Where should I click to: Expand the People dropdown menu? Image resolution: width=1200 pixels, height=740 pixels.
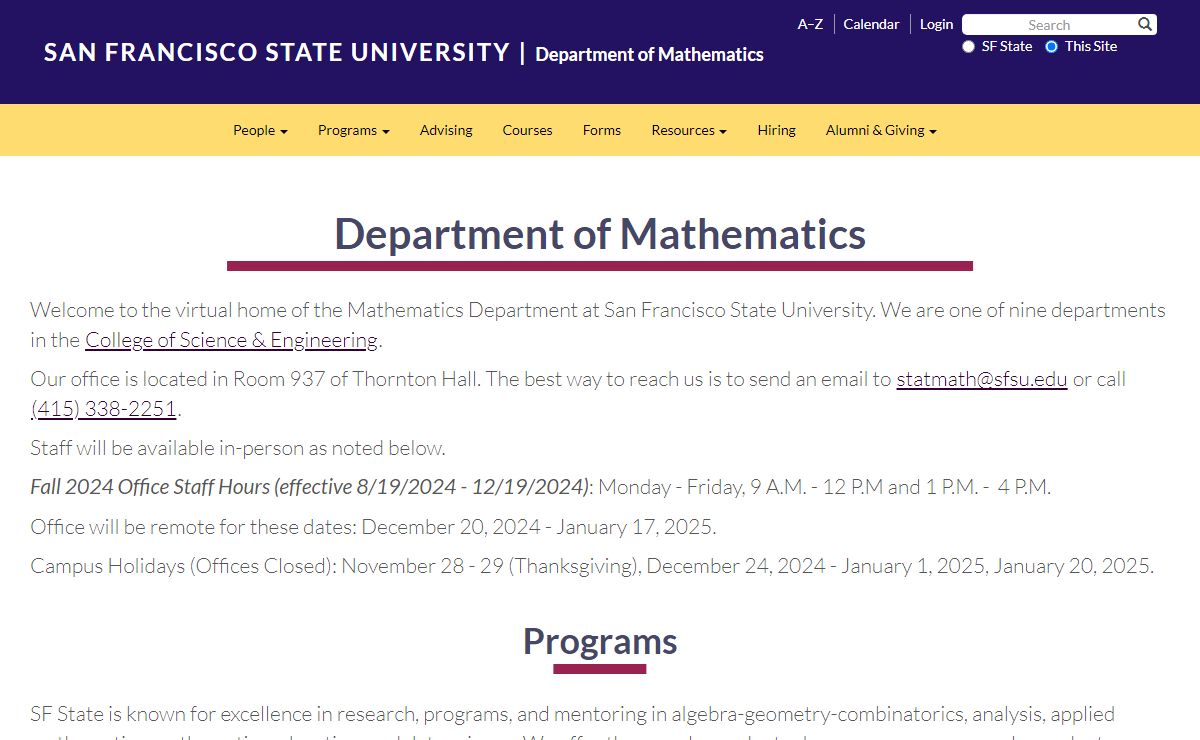[260, 130]
